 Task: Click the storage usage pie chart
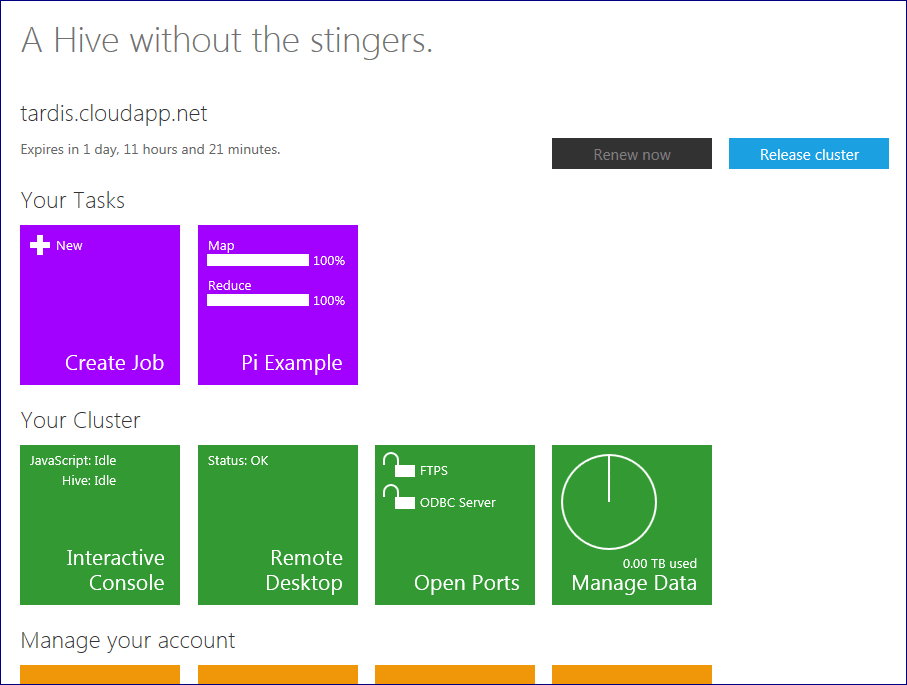point(609,502)
